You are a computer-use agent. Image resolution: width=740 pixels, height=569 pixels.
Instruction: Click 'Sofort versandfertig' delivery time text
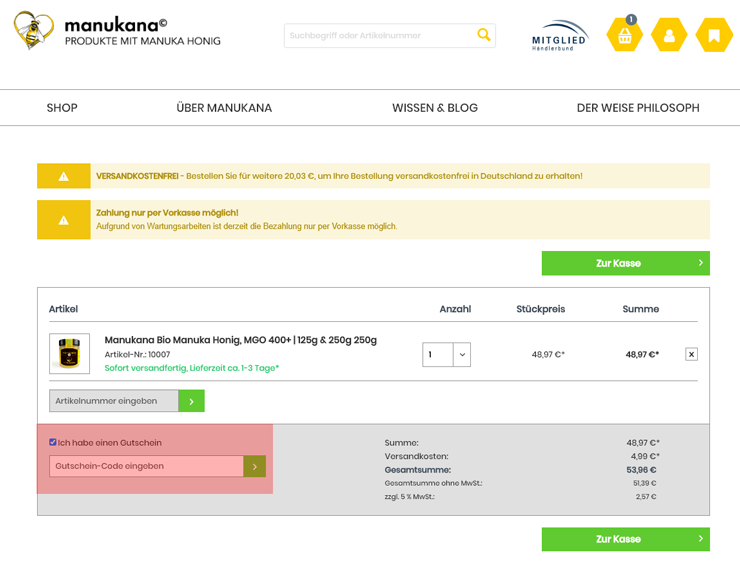coord(192,368)
